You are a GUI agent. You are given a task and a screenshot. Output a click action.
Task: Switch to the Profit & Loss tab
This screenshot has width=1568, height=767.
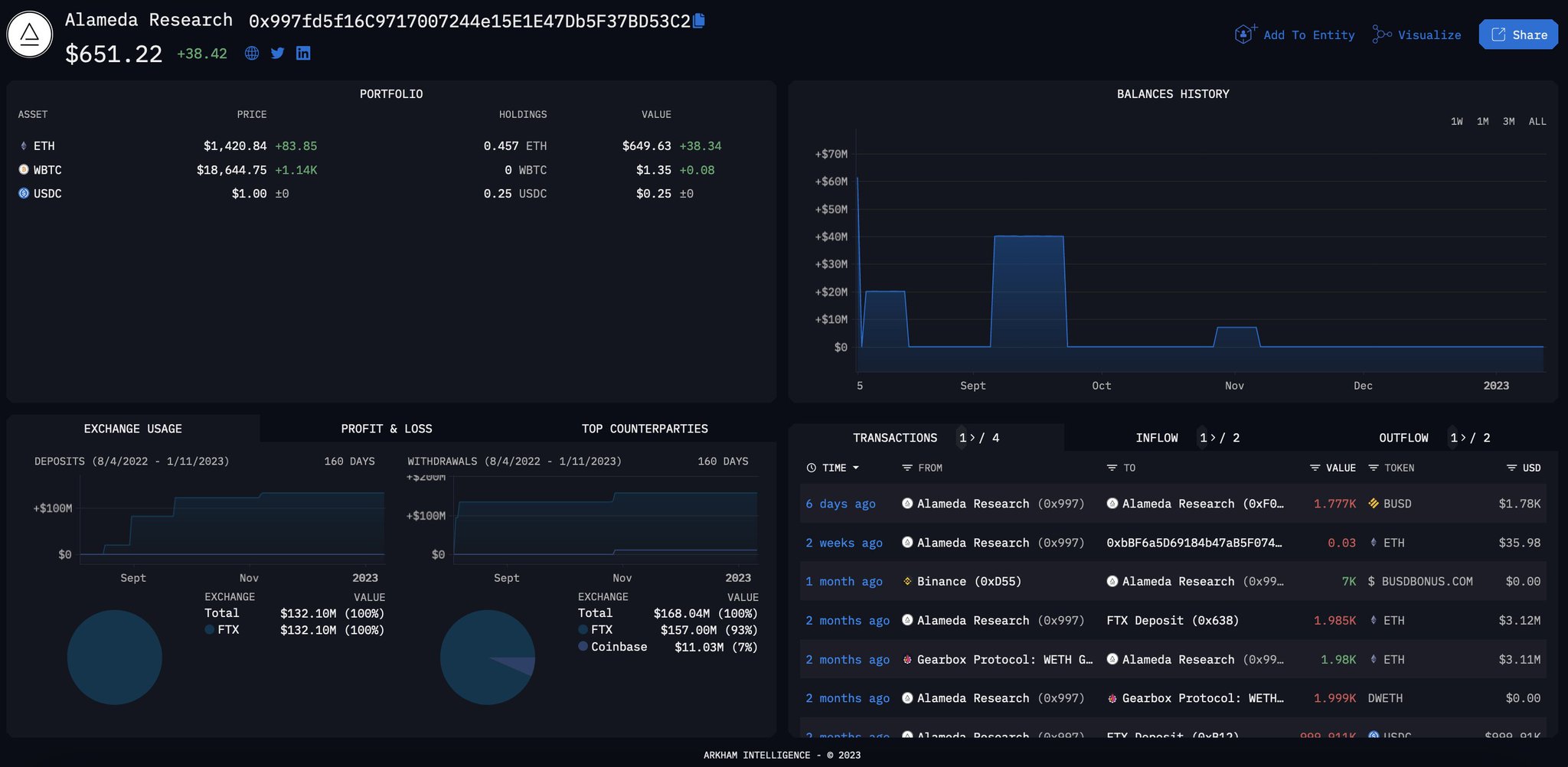387,429
